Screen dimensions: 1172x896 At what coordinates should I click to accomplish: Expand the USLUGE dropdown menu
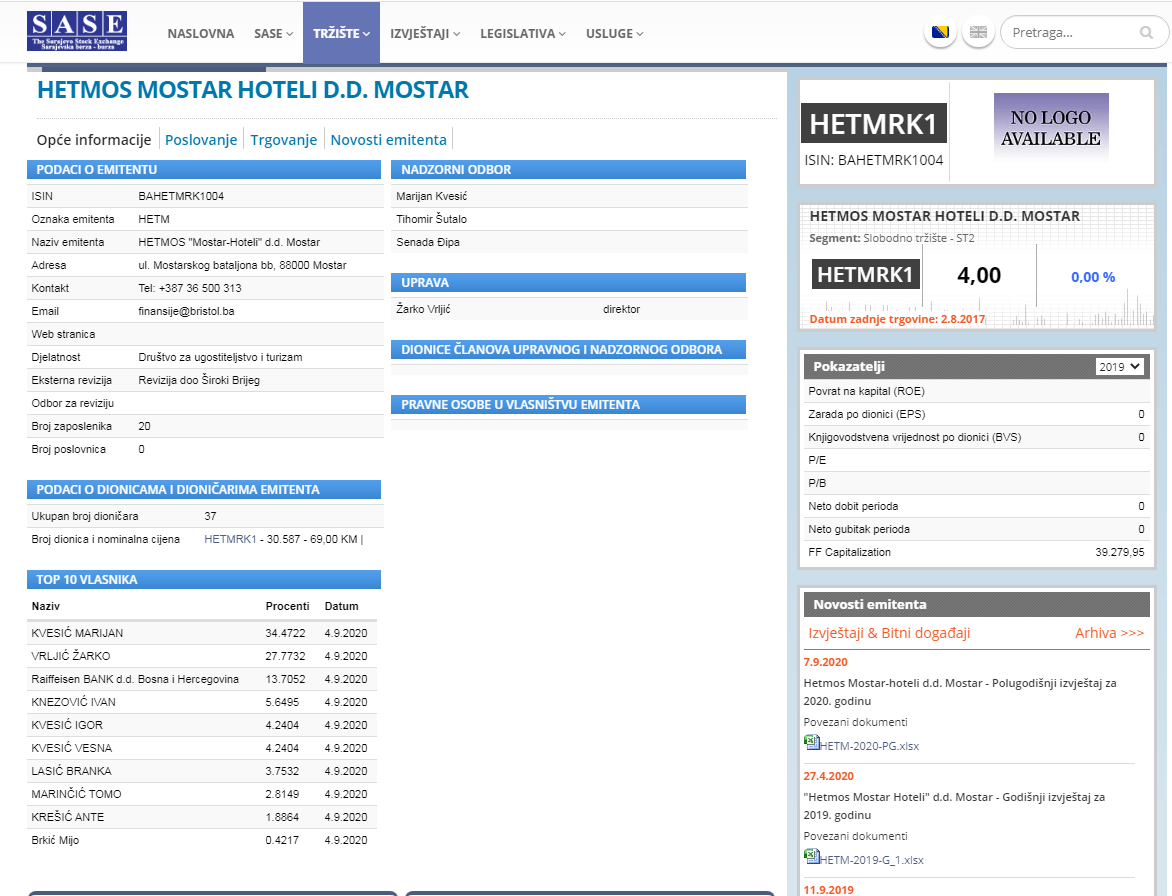click(x=614, y=34)
